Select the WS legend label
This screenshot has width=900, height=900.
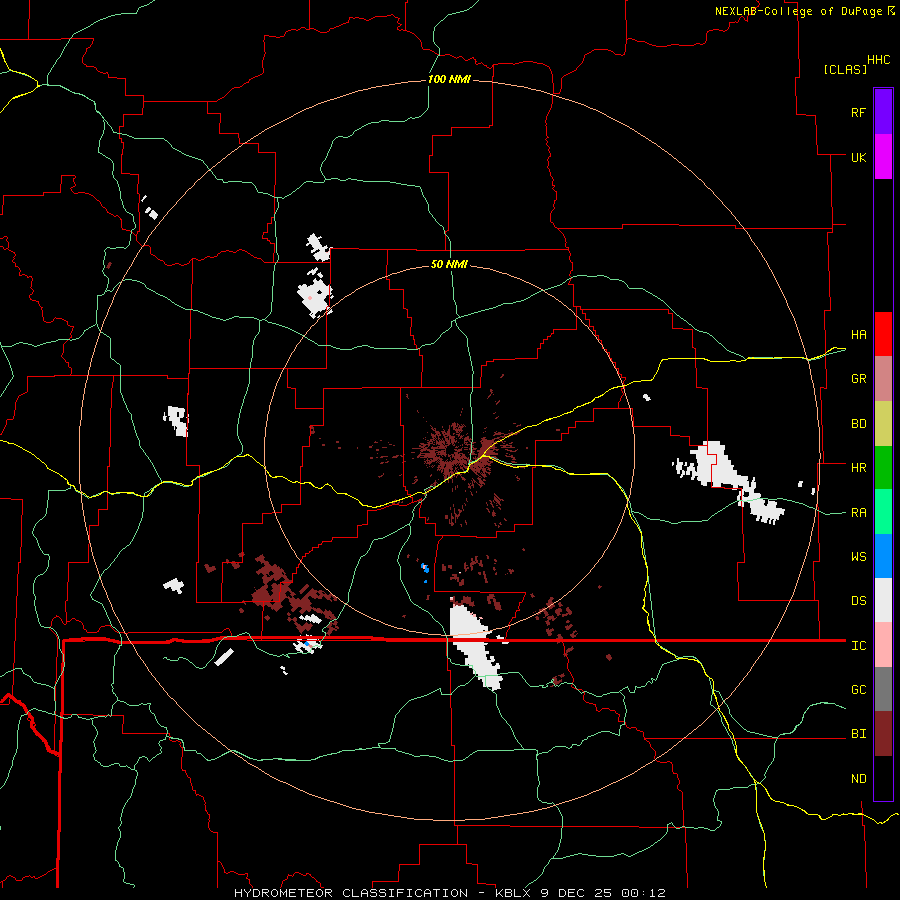click(x=858, y=556)
